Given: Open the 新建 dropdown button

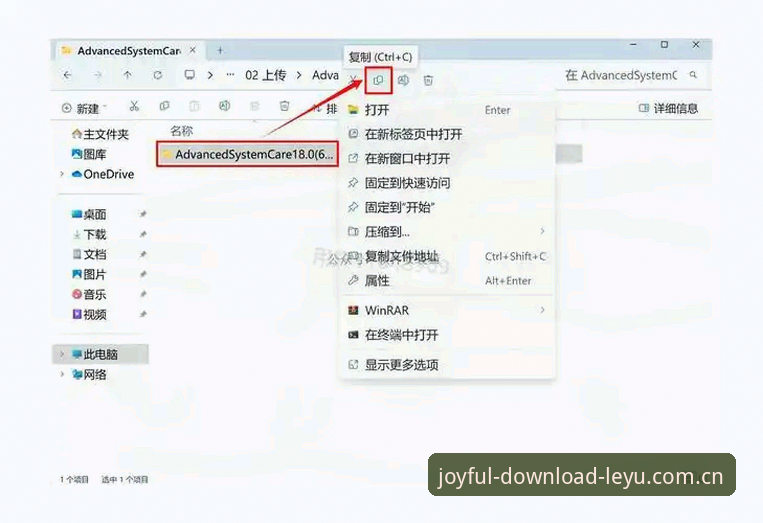Looking at the screenshot, I should (x=84, y=108).
